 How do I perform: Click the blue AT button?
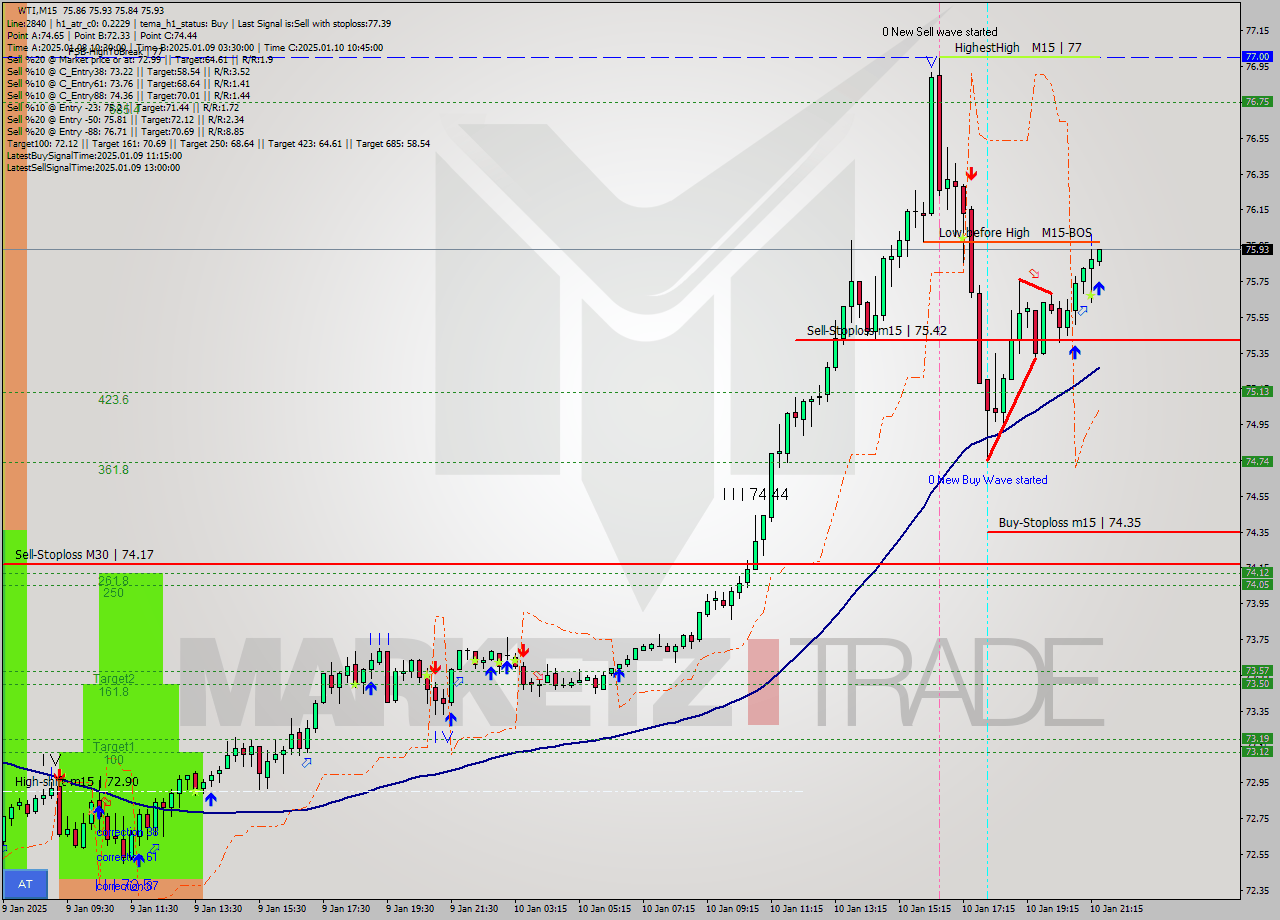click(x=25, y=884)
